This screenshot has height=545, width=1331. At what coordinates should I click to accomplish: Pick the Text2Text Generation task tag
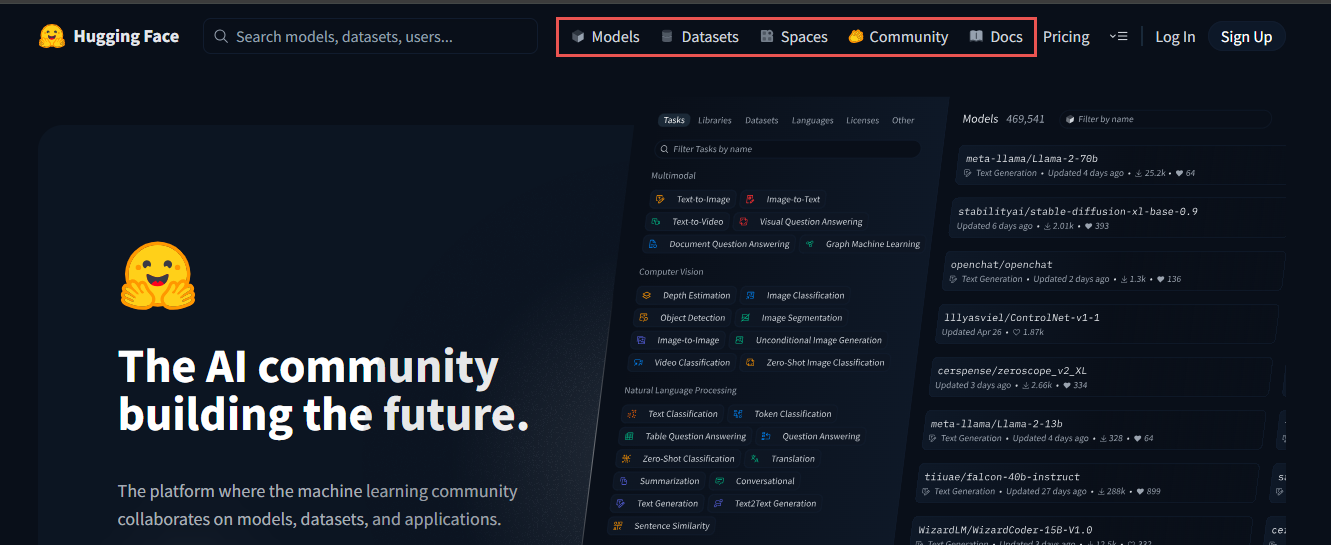click(x=765, y=503)
